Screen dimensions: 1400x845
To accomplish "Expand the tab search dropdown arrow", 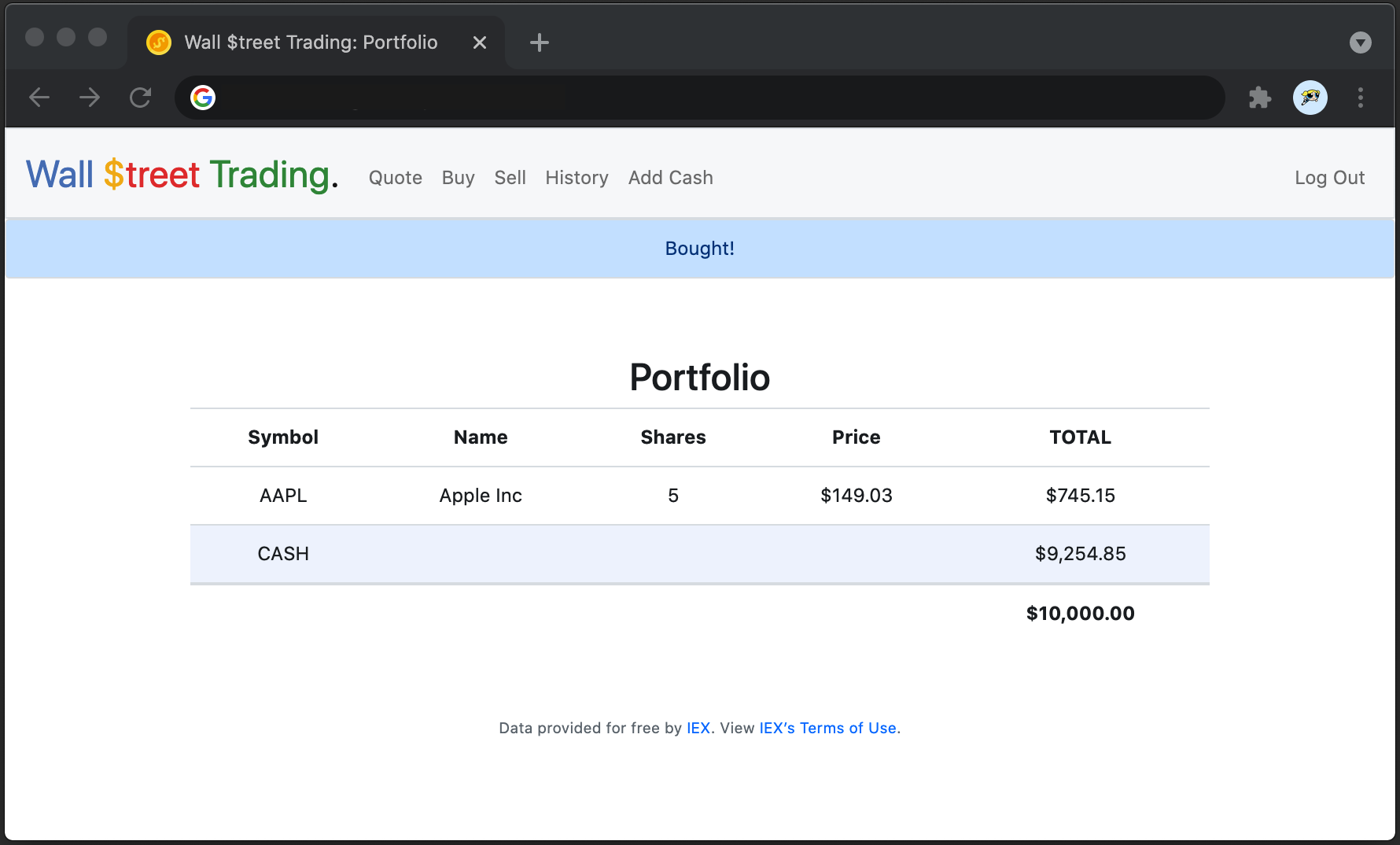I will (x=1361, y=42).
